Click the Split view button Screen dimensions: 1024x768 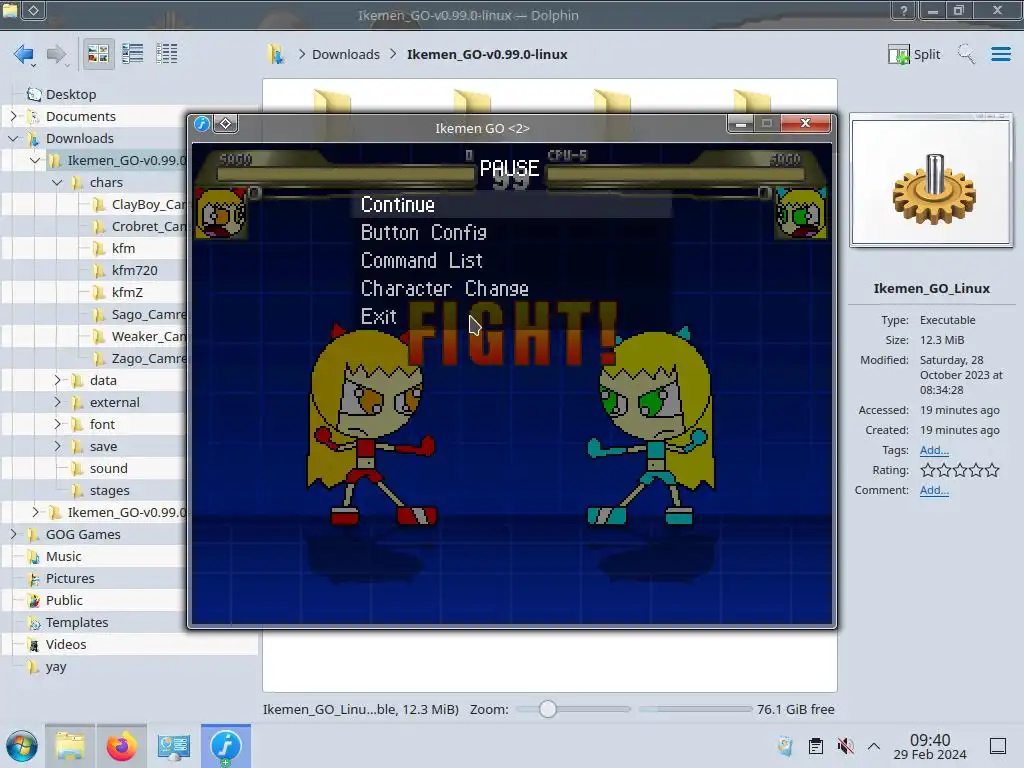point(914,54)
